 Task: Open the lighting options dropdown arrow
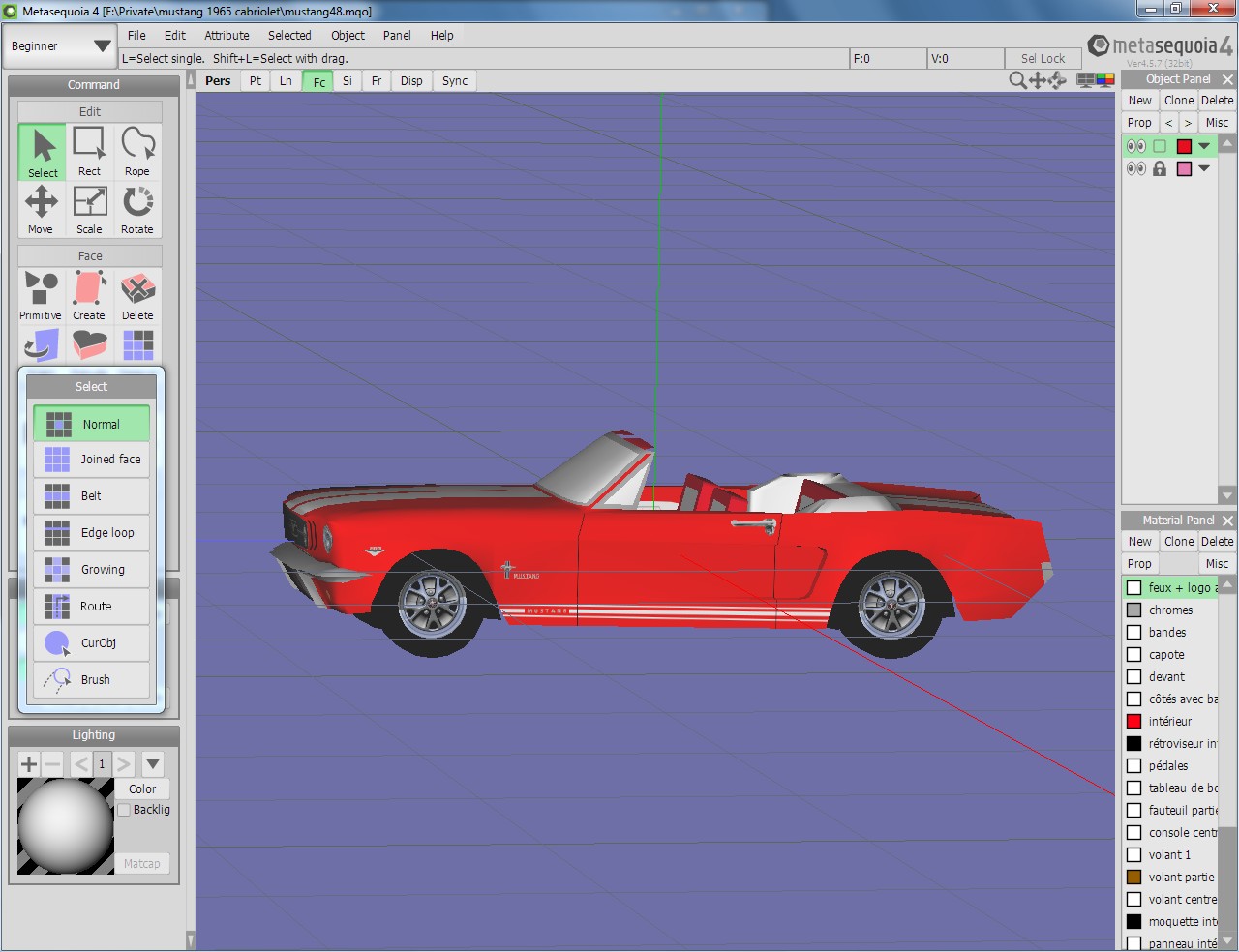(153, 764)
